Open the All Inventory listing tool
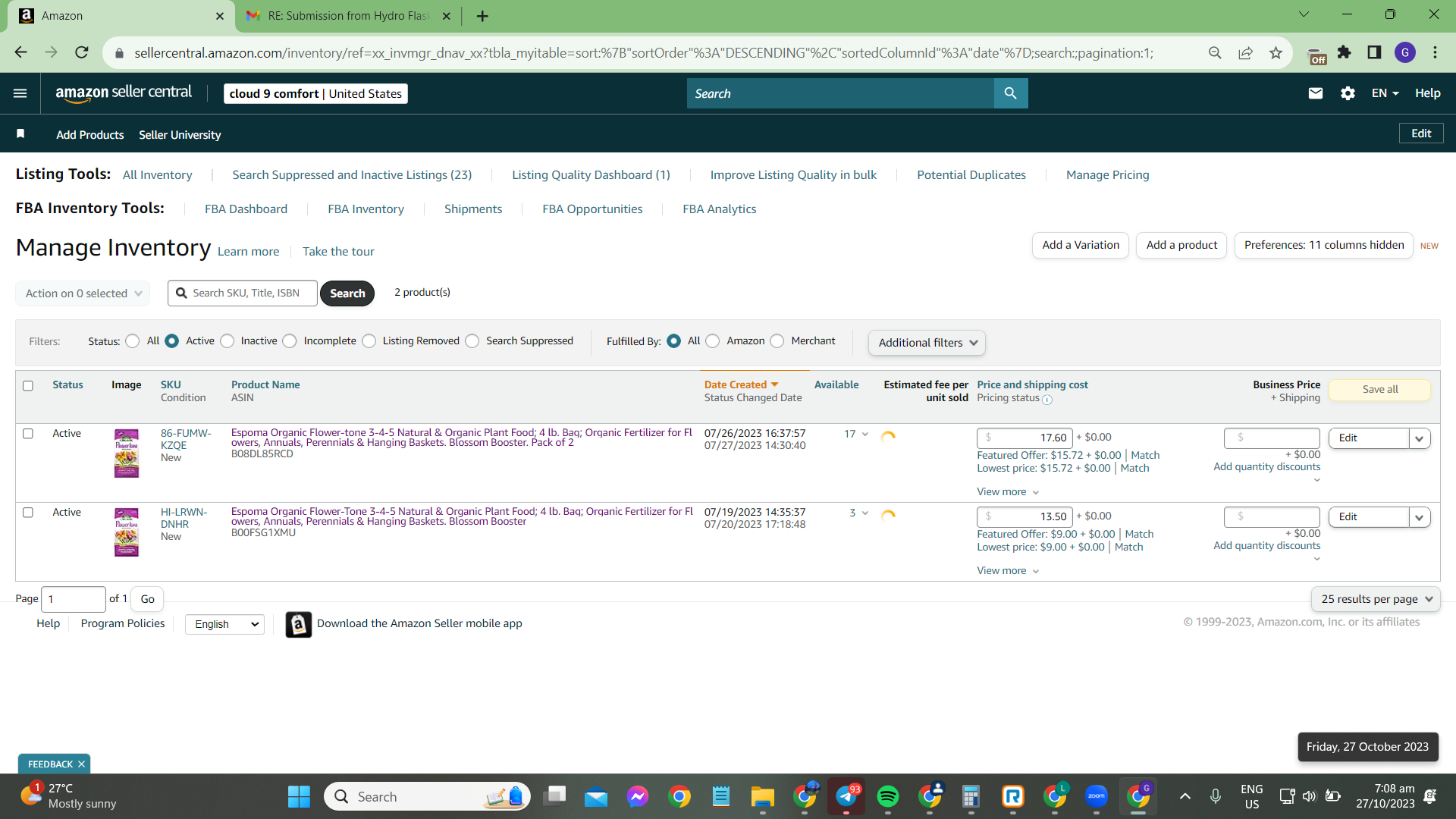 coord(158,175)
